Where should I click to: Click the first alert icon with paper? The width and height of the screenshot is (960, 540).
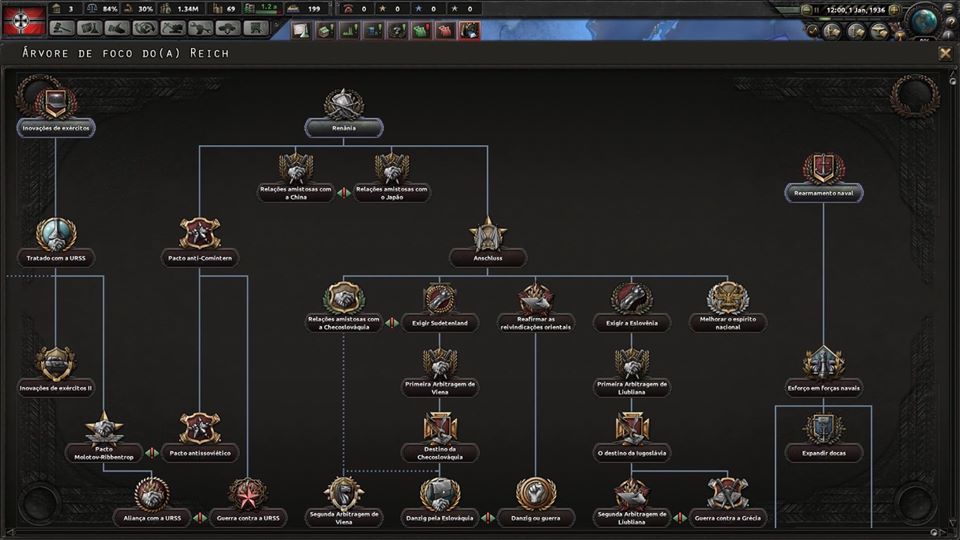(301, 29)
